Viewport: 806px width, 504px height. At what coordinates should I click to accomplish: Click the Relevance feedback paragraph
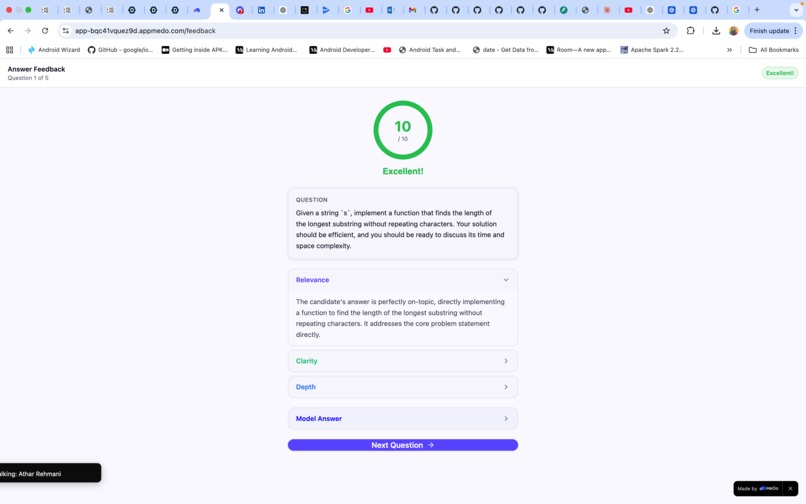click(400, 318)
